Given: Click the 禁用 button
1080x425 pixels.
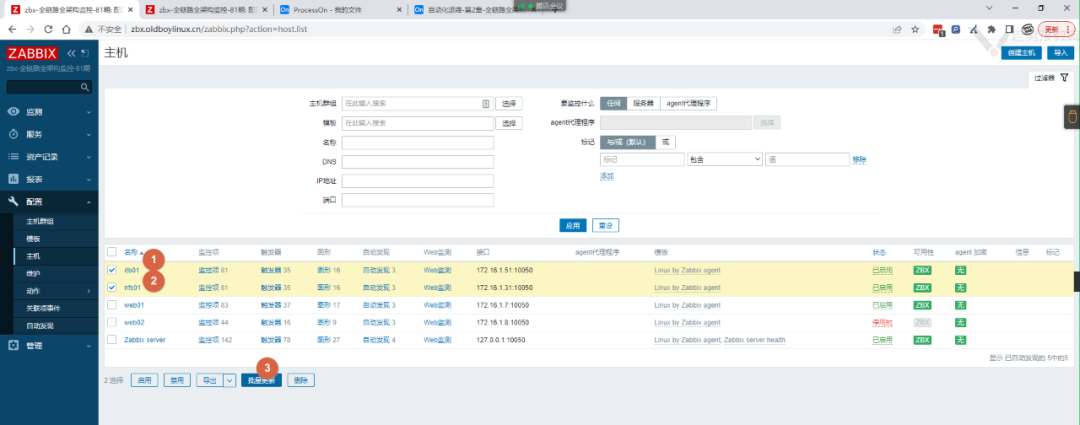Looking at the screenshot, I should [178, 380].
